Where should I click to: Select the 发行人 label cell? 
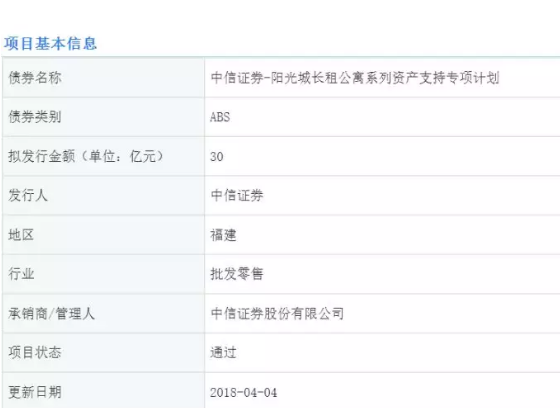click(104, 195)
